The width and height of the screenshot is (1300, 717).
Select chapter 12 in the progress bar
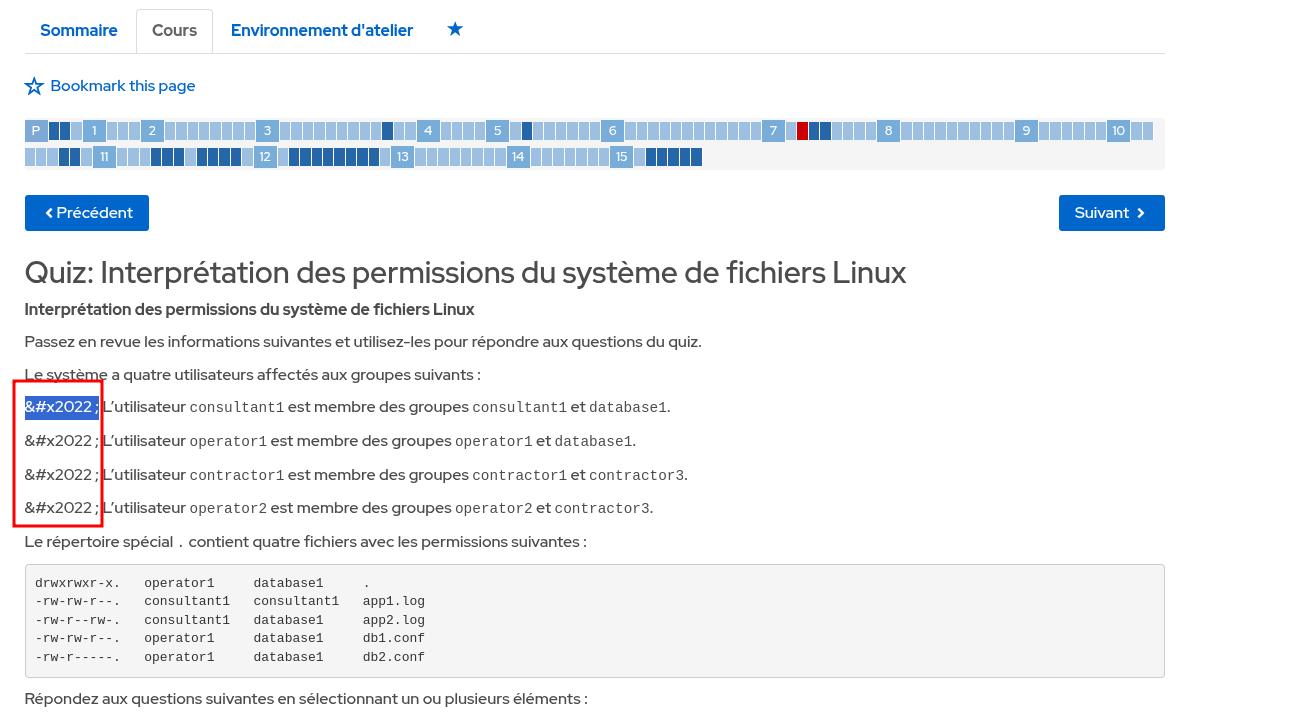265,157
